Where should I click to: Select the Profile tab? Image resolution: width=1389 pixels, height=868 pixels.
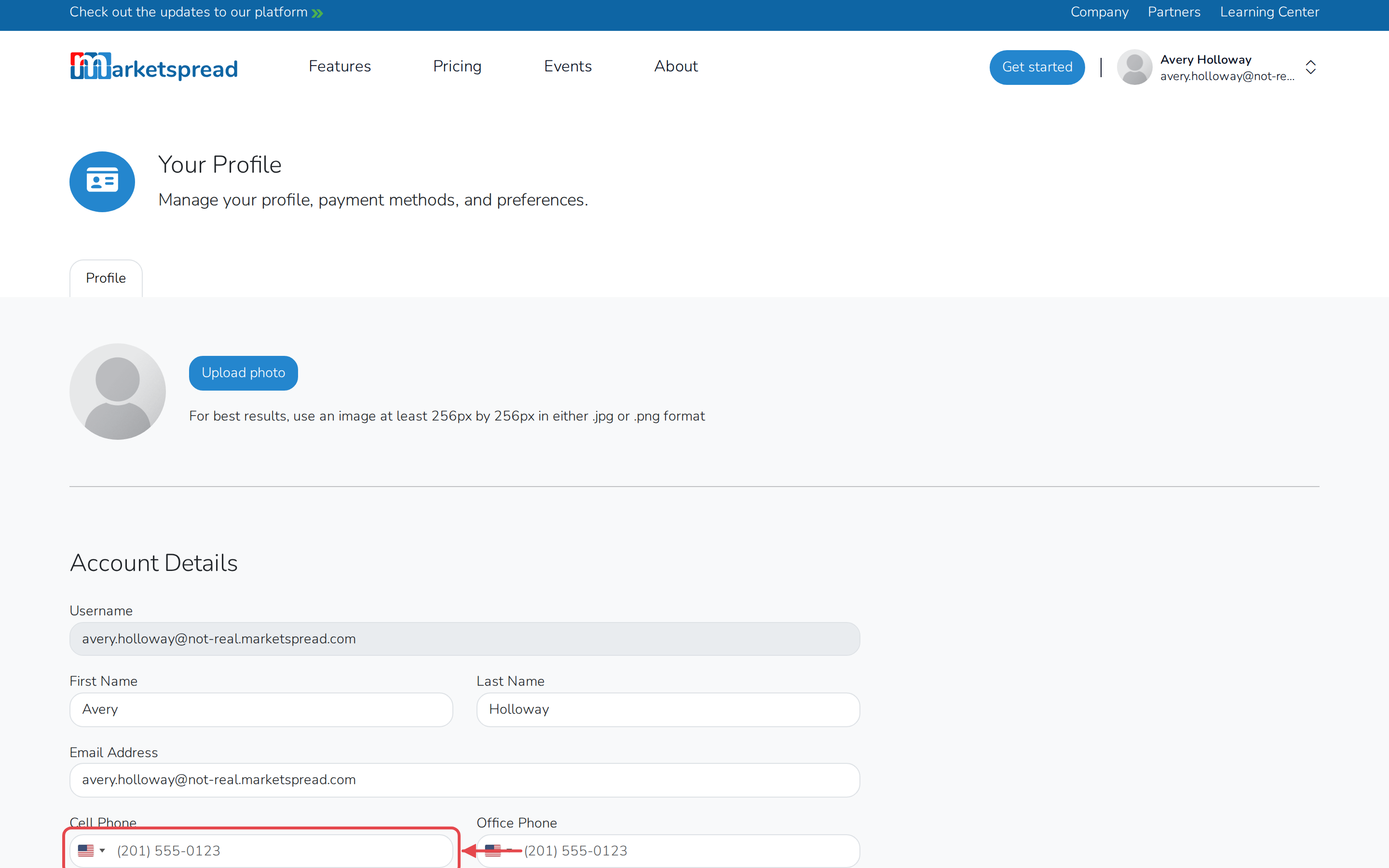(x=106, y=278)
